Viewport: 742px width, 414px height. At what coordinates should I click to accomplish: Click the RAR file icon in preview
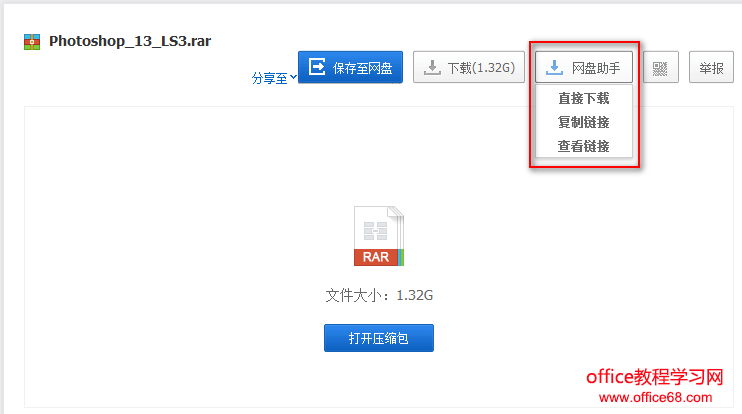tap(379, 236)
